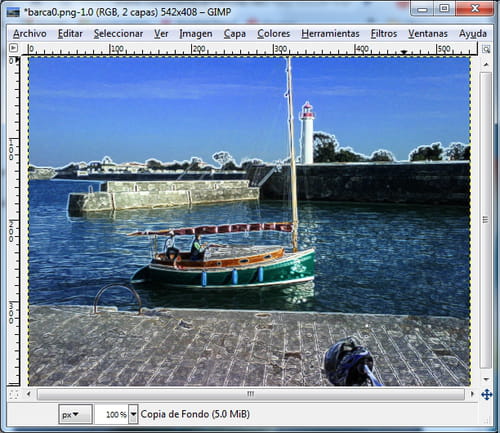The height and width of the screenshot is (433, 500).
Task: Click the down arrow of vertical scrollbar
Action: pyautogui.click(x=486, y=379)
